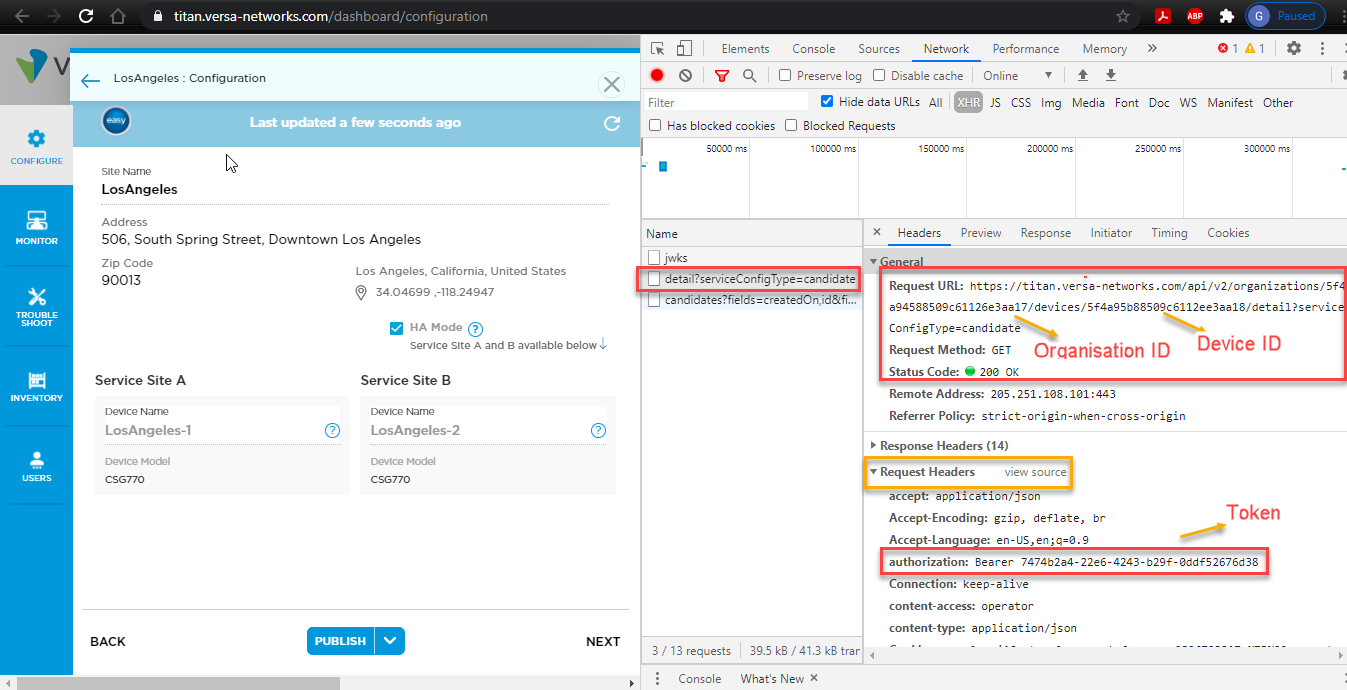
Task: Go to browser home icon
Action: (118, 16)
